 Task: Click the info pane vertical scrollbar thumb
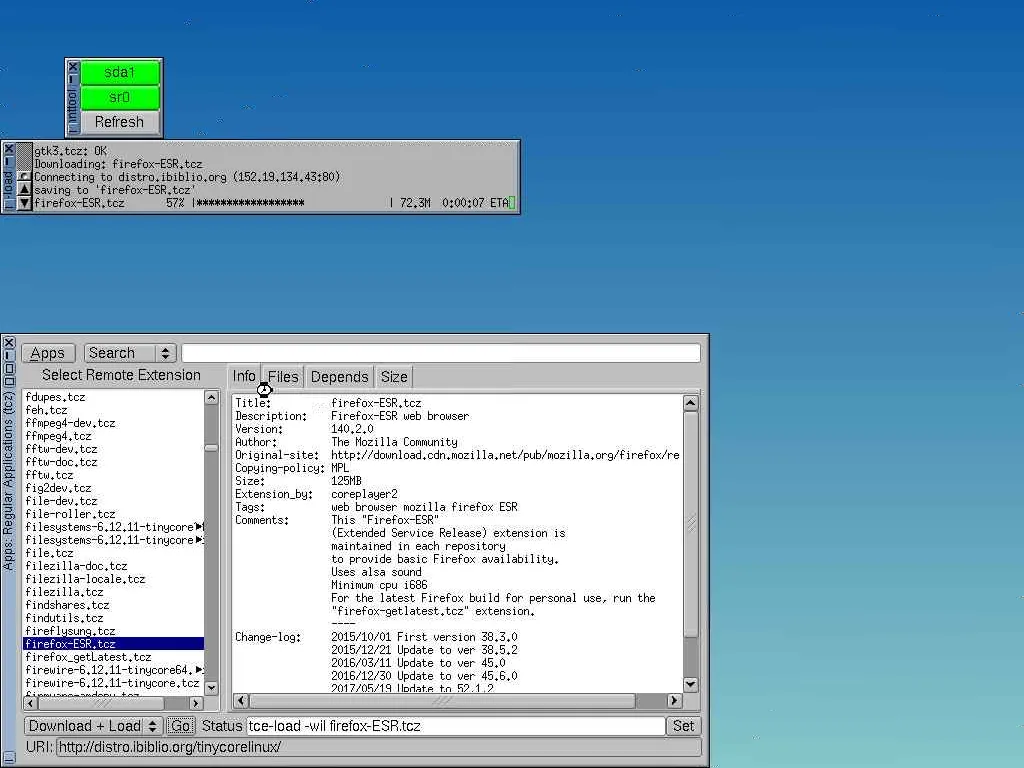691,523
